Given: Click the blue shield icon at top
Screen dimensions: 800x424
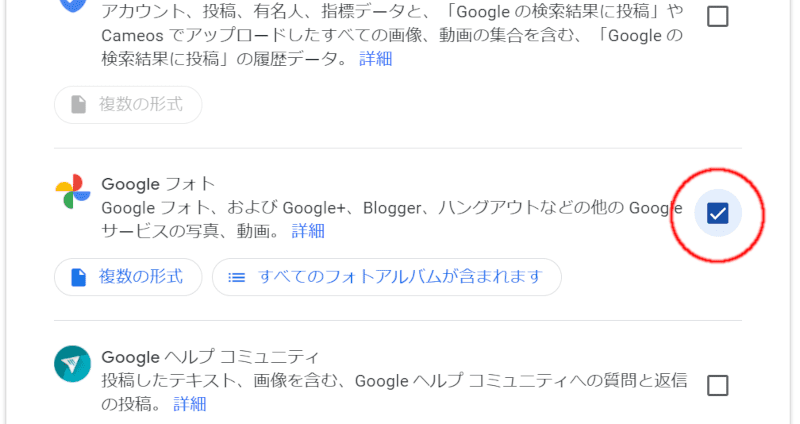Looking at the screenshot, I should 72,5.
